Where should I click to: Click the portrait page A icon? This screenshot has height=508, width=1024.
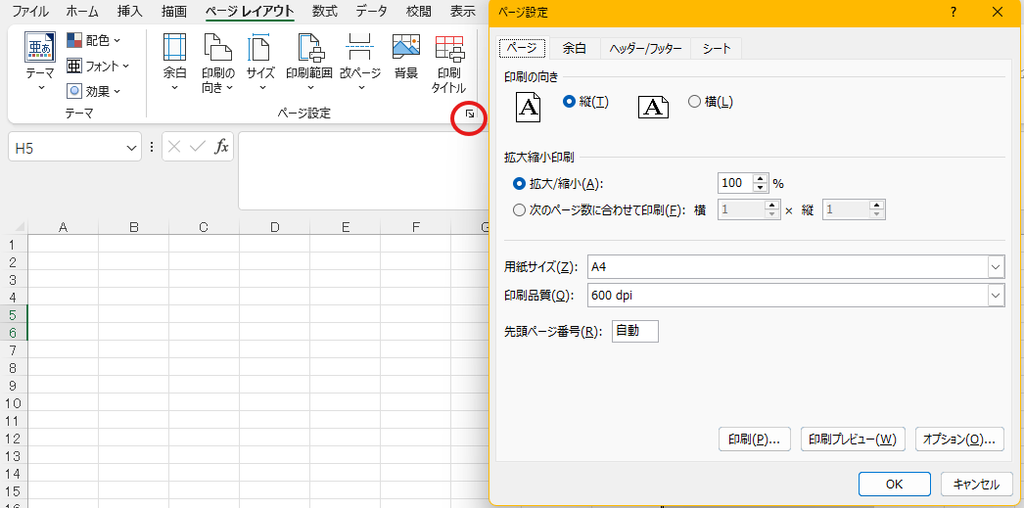529,107
